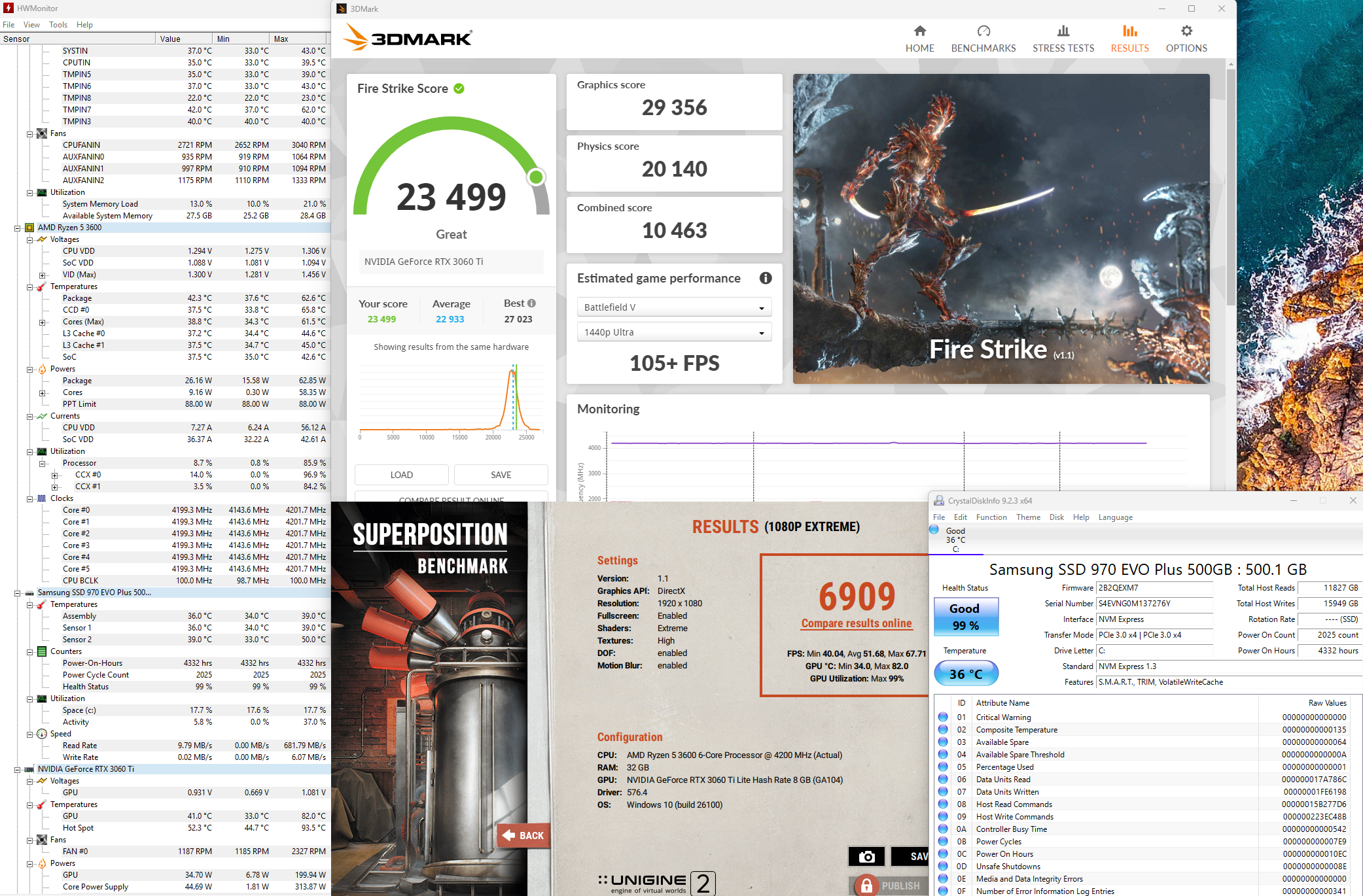
Task: Click the status dot for Critical Warning attribute
Action: pos(942,717)
